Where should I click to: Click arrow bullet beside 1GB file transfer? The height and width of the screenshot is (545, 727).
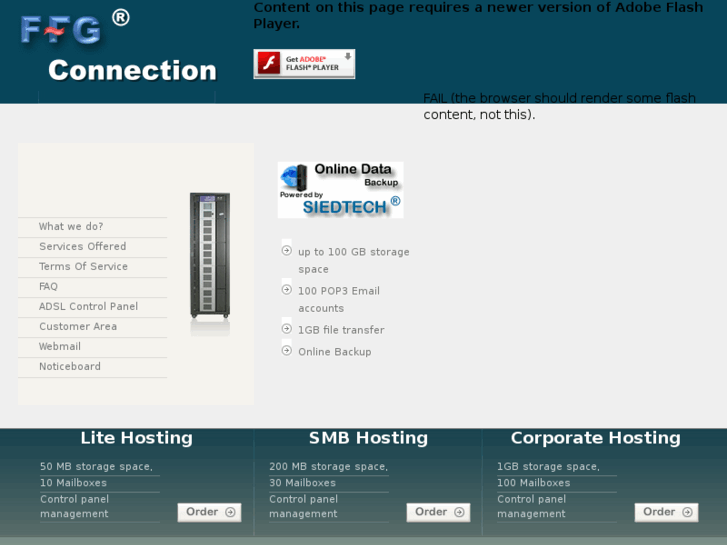(x=287, y=328)
